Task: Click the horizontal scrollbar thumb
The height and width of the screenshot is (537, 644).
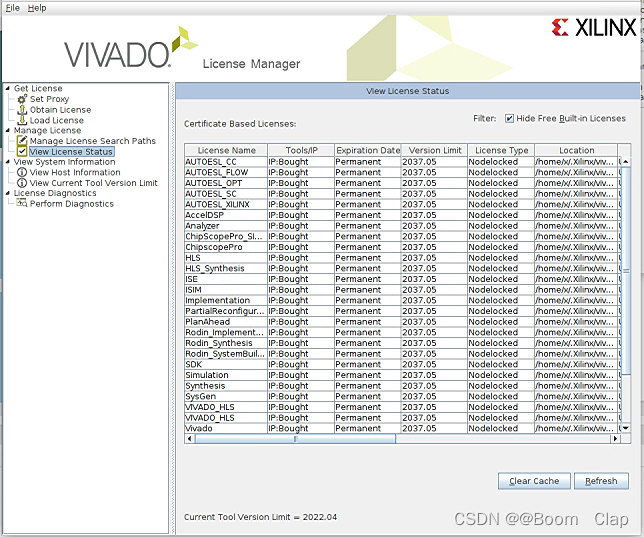Action: coord(295,438)
